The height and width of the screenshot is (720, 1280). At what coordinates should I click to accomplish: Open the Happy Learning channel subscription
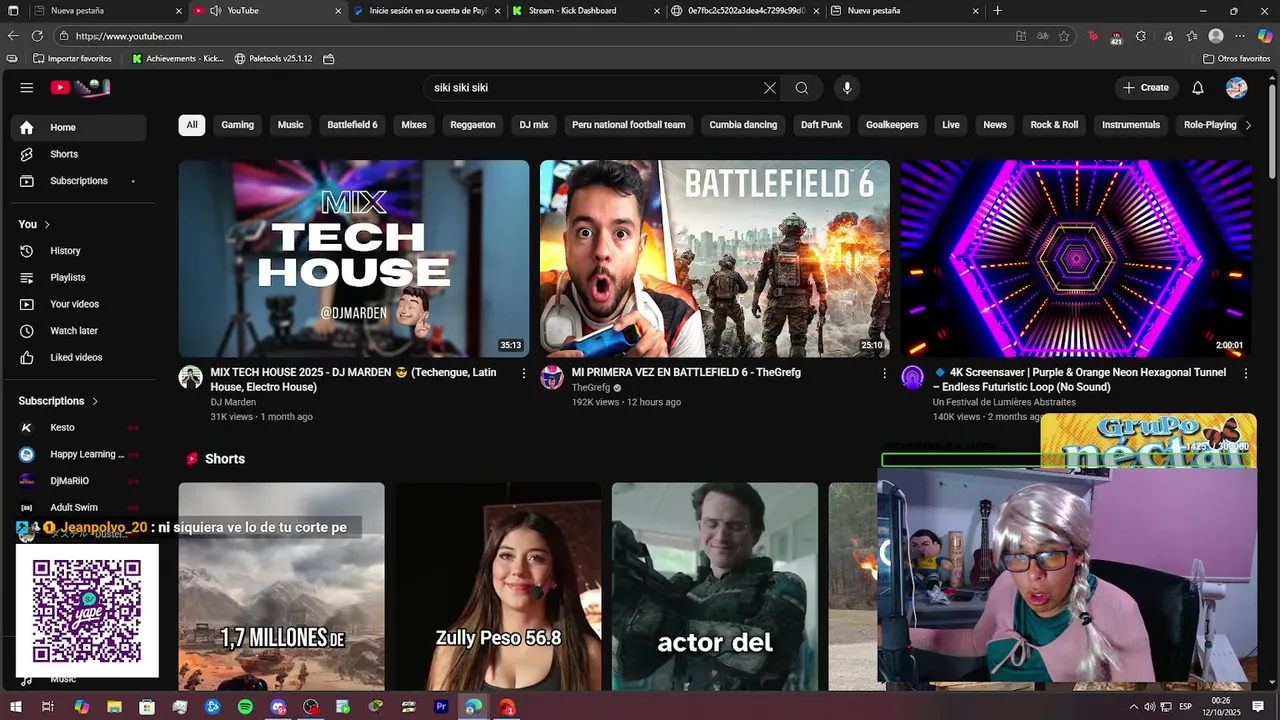79,454
